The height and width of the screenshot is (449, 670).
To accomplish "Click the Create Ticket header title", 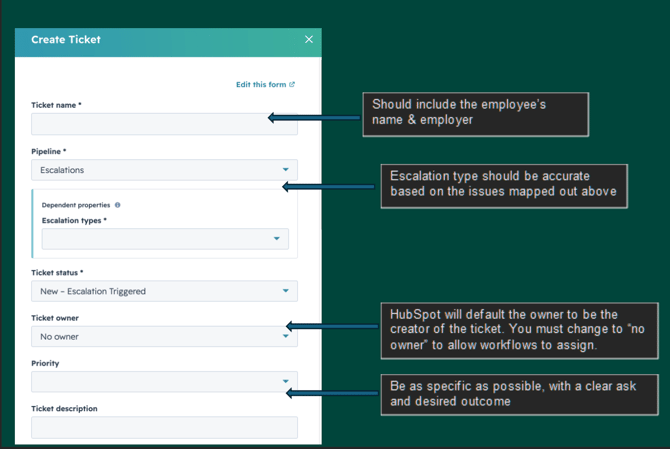I will click(66, 40).
